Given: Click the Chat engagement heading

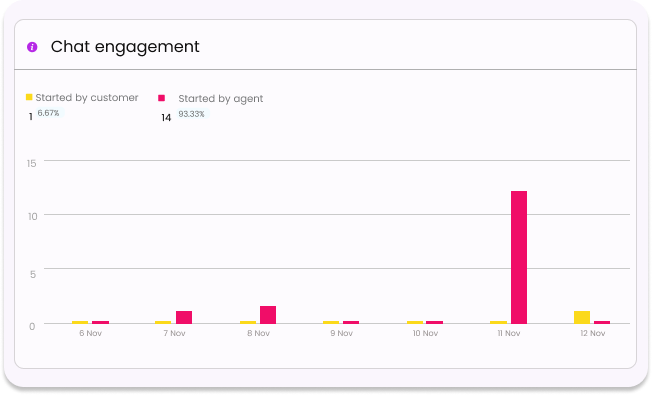Looking at the screenshot, I should (x=125, y=47).
